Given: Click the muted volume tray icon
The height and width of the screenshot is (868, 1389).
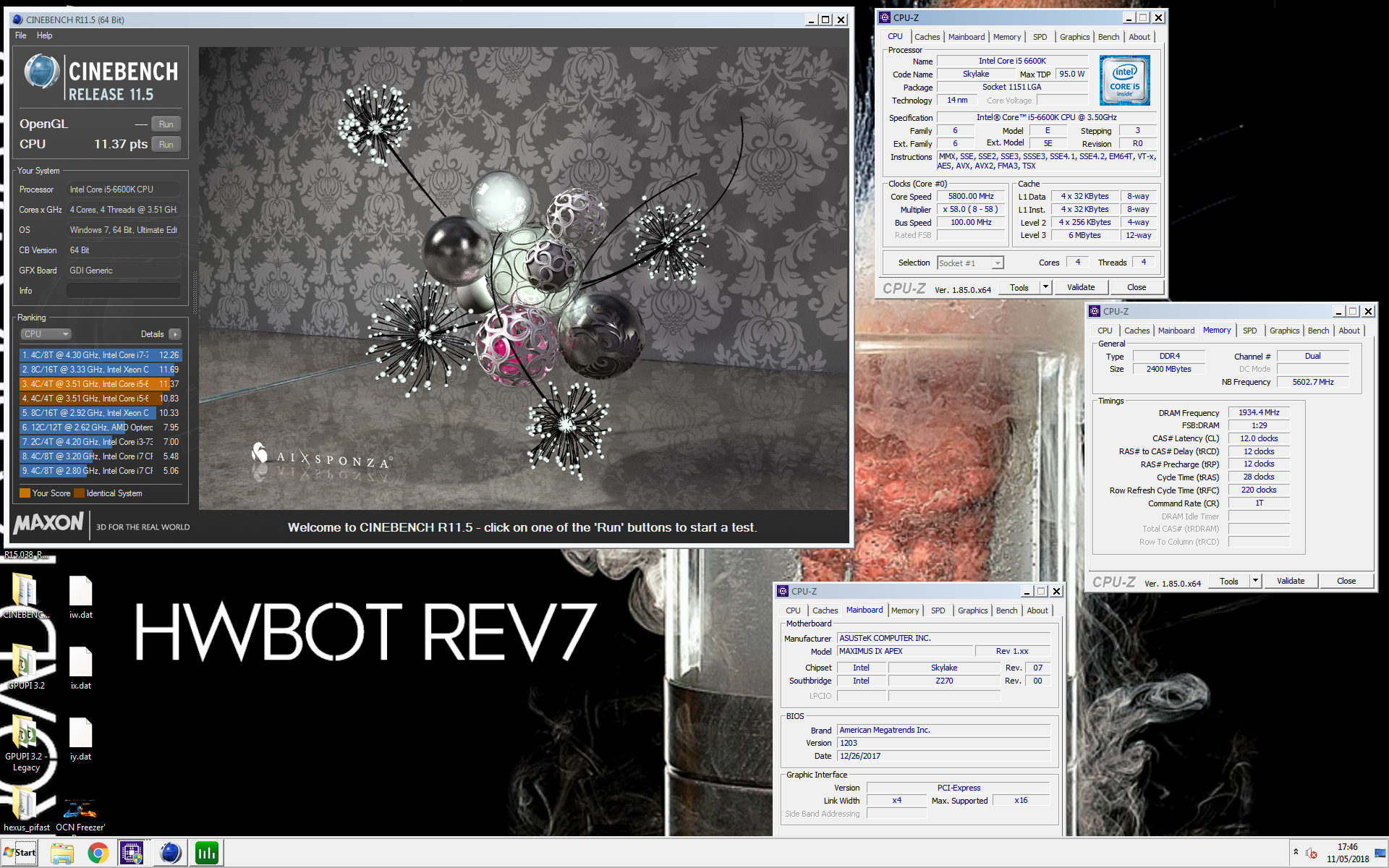Looking at the screenshot, I should 1312,854.
